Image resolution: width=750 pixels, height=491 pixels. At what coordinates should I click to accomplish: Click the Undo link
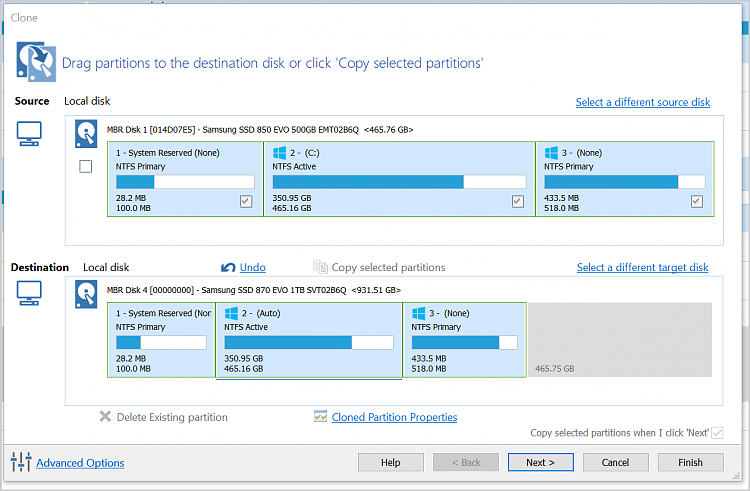pos(253,267)
